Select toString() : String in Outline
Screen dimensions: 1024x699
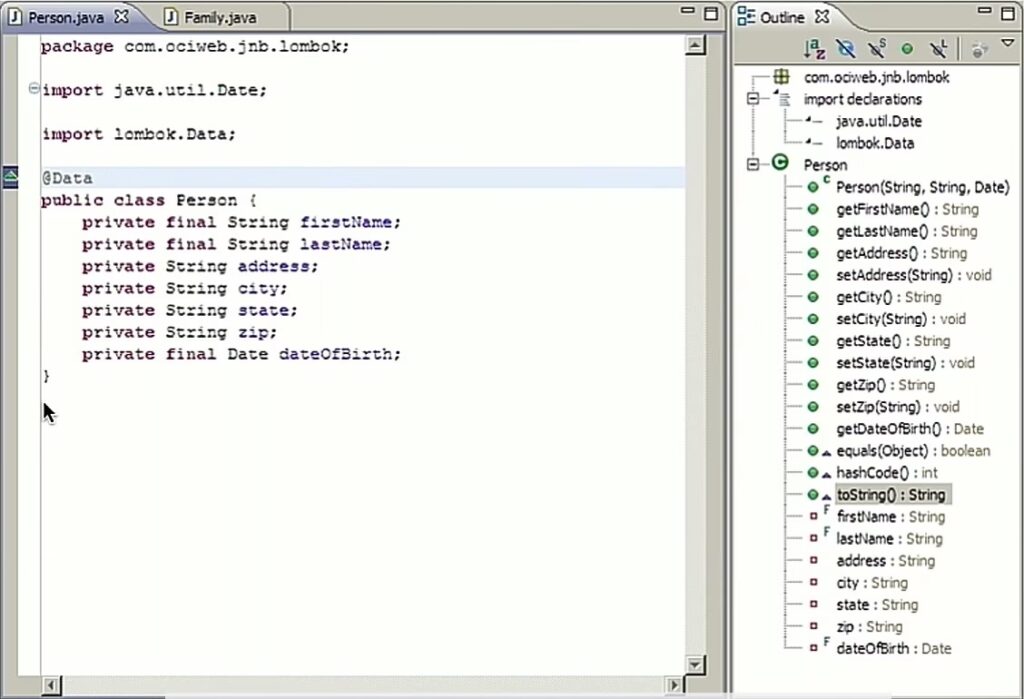(890, 495)
